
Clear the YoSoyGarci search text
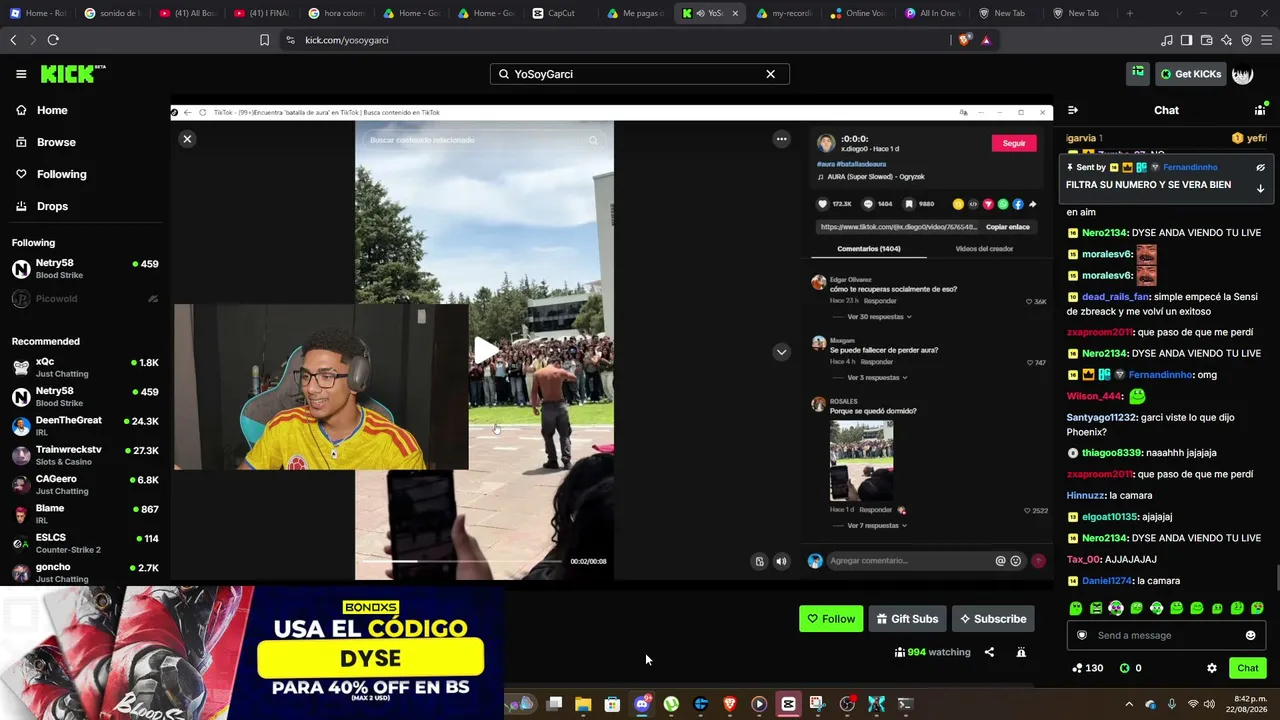[x=770, y=74]
